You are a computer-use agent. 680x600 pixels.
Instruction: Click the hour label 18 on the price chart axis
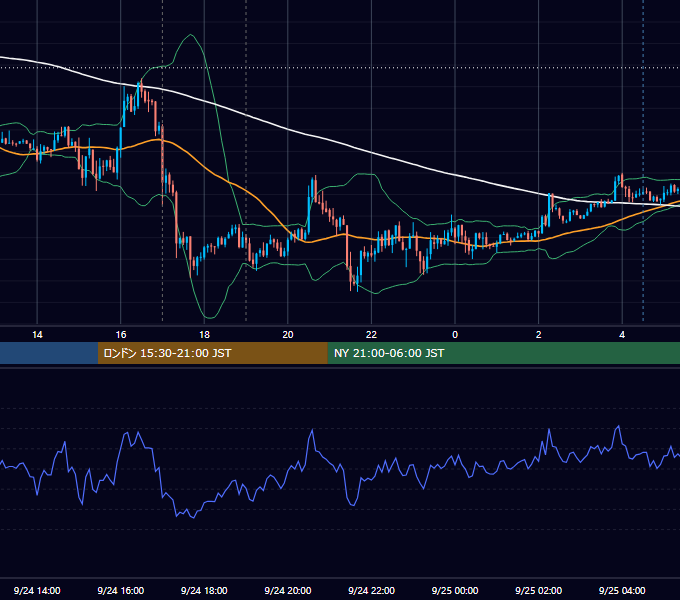pyautogui.click(x=204, y=335)
